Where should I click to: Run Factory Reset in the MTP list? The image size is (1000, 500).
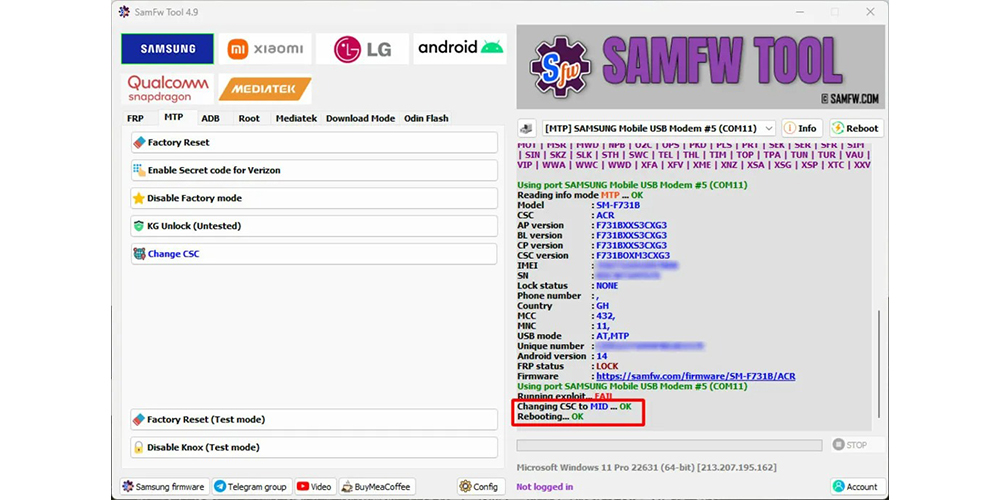tap(314, 143)
